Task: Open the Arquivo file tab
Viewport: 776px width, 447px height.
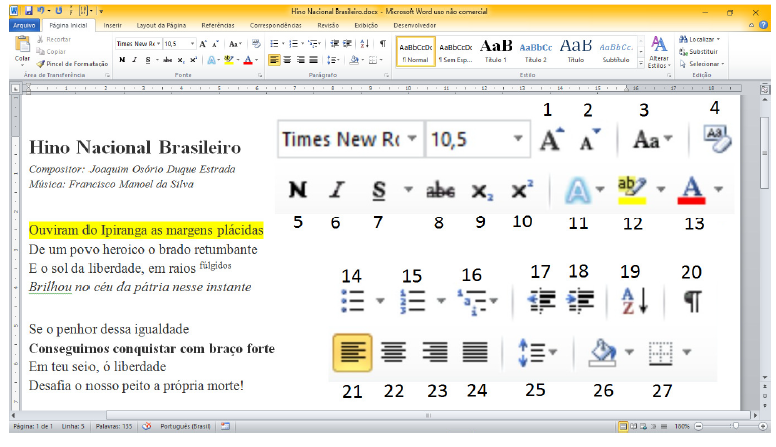Action: point(24,25)
